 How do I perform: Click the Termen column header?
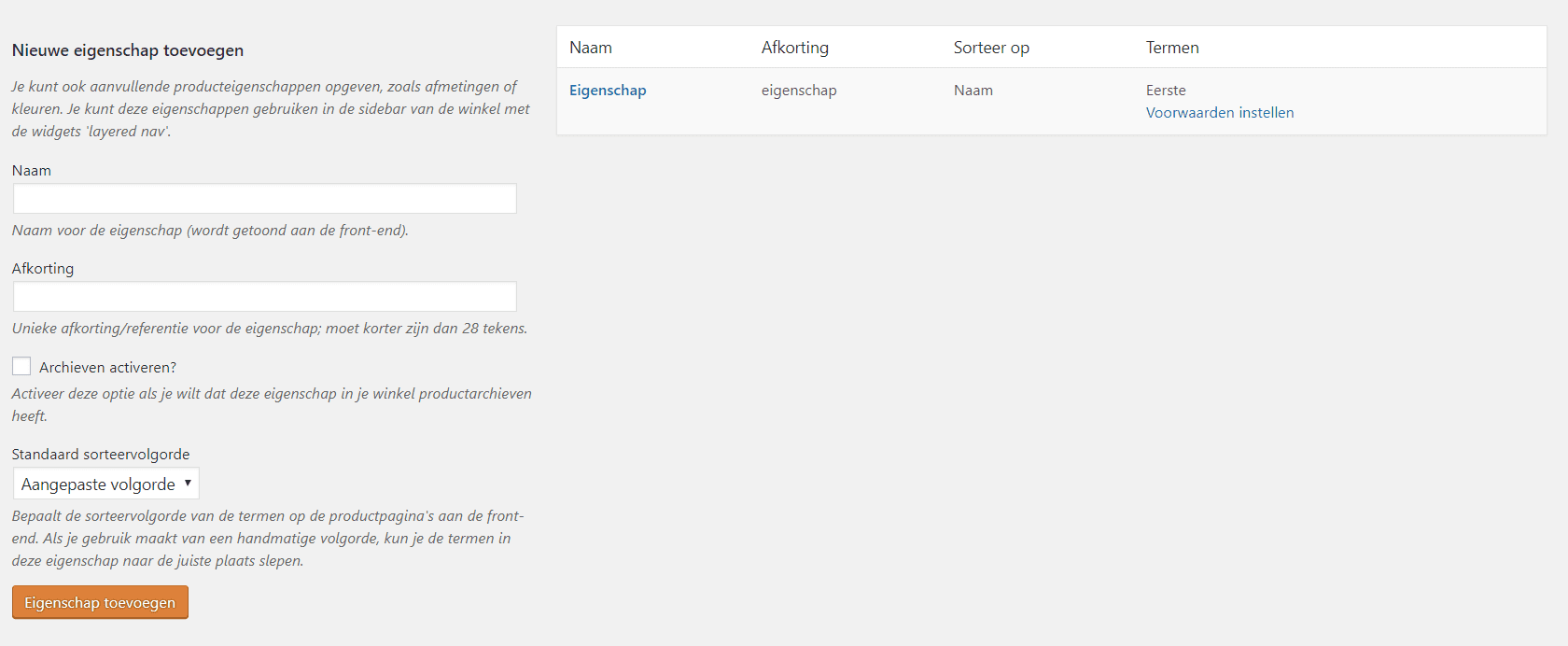(1172, 48)
